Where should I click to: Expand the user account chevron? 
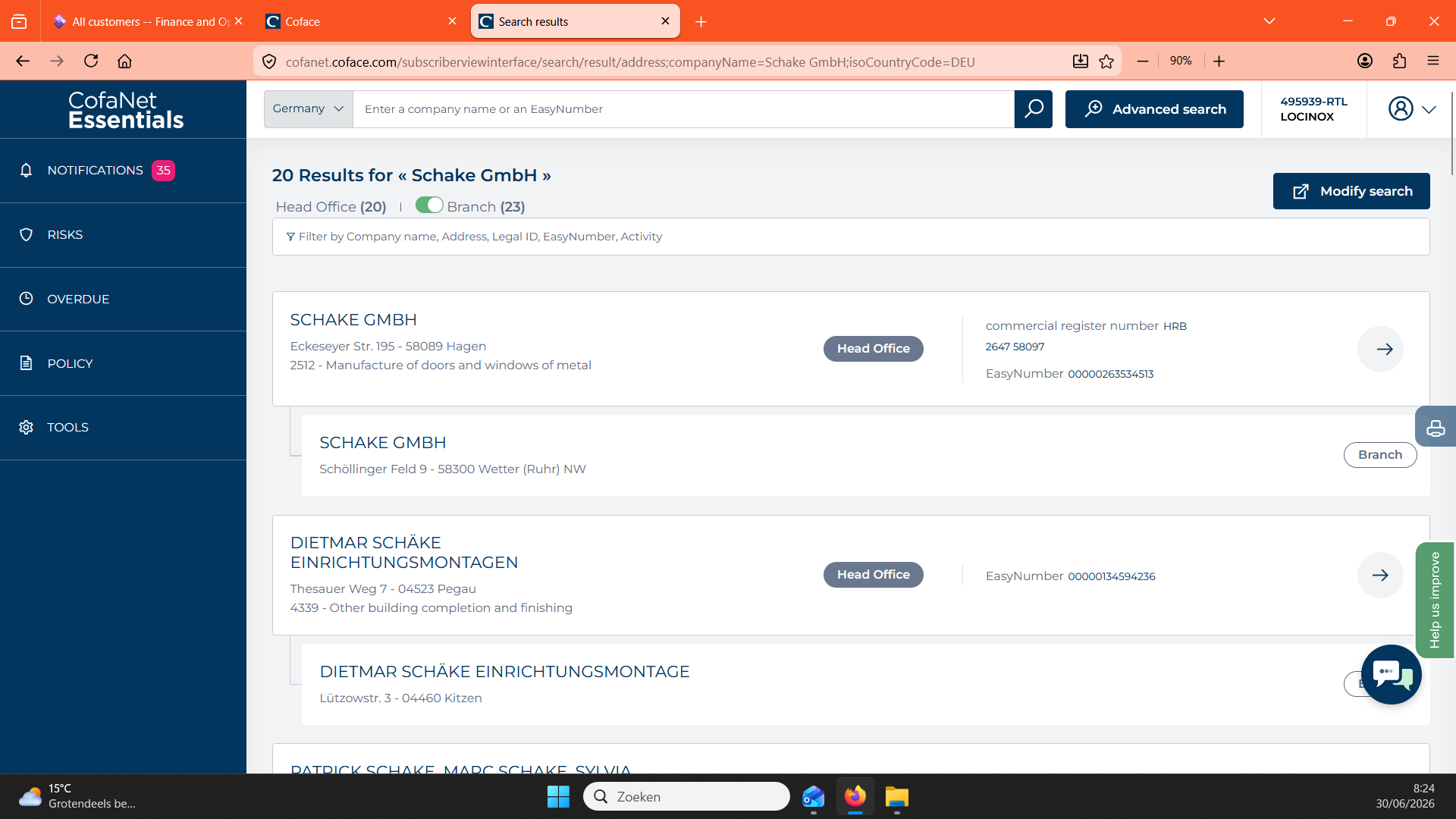1429,109
